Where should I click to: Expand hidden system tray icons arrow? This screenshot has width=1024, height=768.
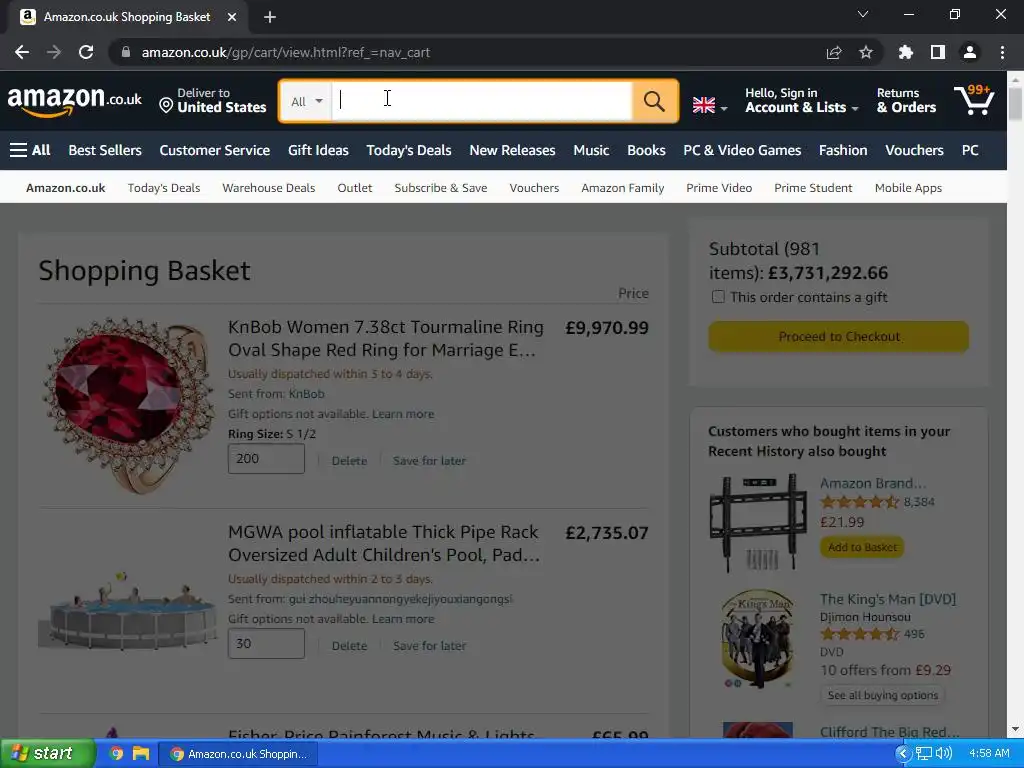[903, 754]
